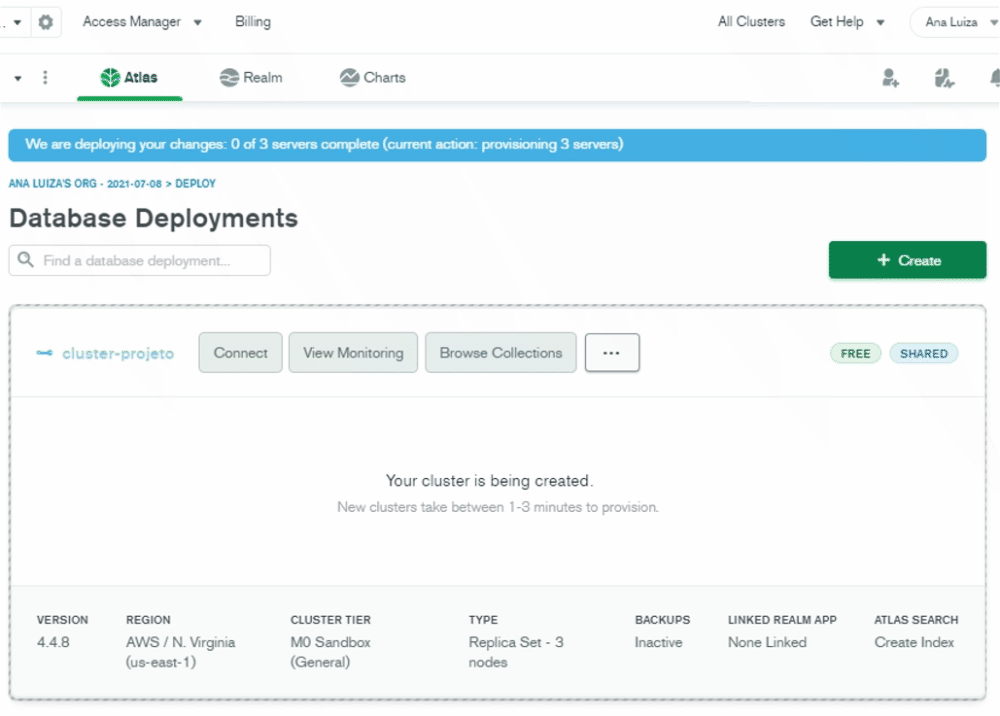Click AWS / N. Virginia region text
The width and height of the screenshot is (1000, 716).
180,652
